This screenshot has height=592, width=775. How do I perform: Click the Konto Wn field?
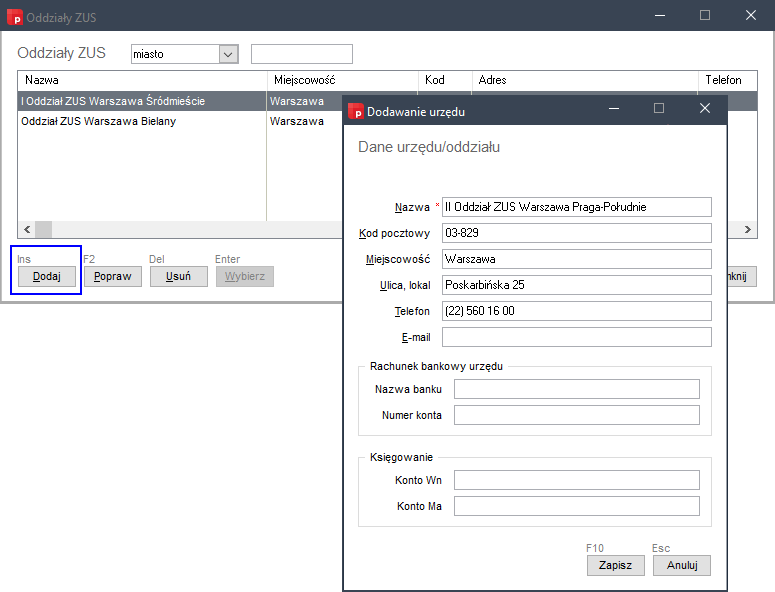(x=577, y=480)
